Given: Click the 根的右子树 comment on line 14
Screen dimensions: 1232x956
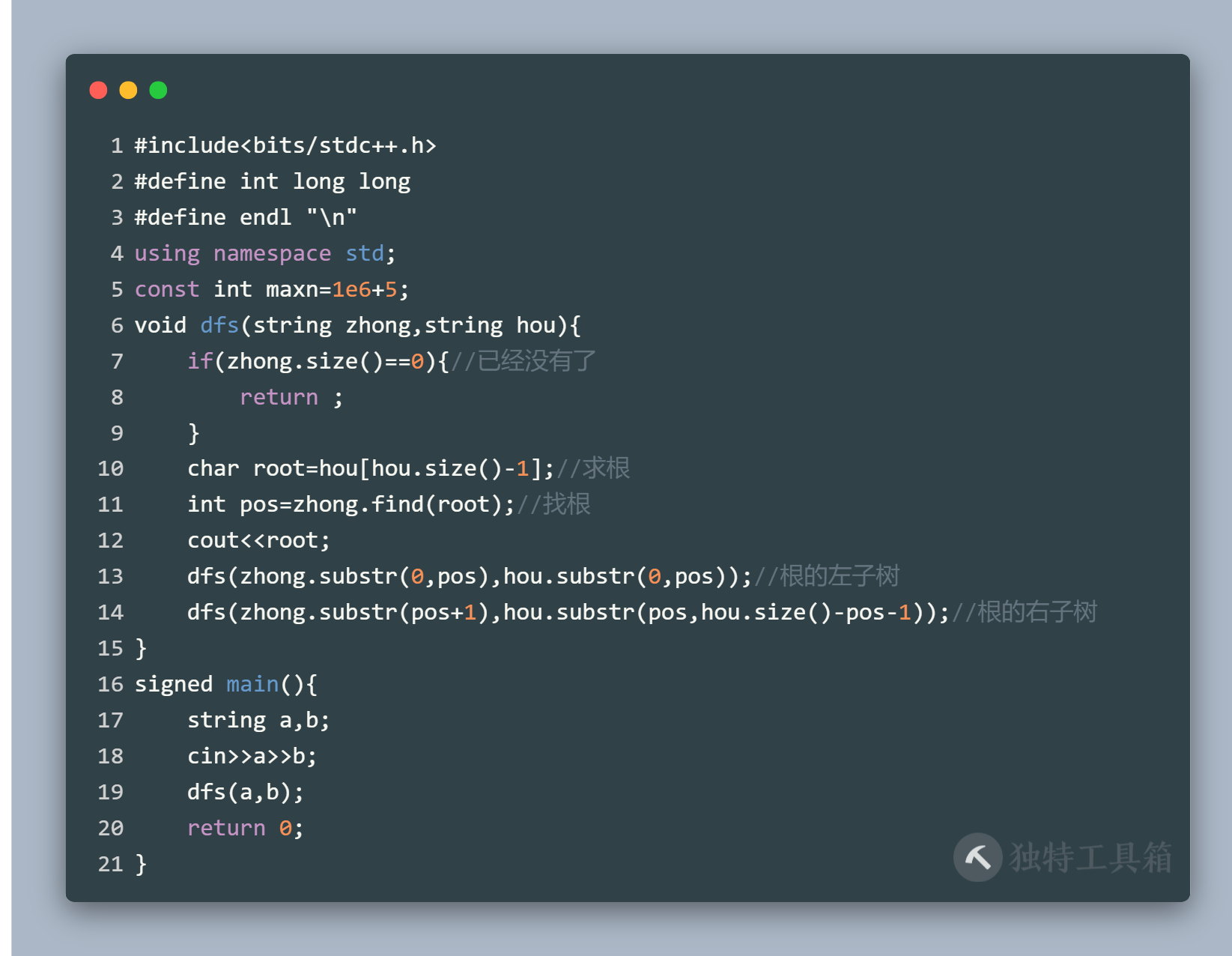Looking at the screenshot, I should [x=1025, y=612].
